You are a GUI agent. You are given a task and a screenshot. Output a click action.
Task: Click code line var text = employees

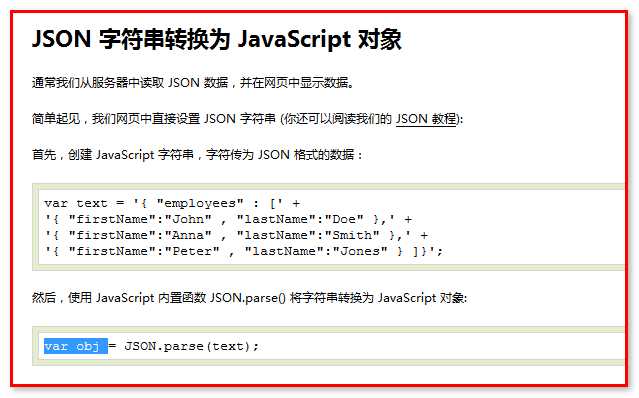point(172,203)
